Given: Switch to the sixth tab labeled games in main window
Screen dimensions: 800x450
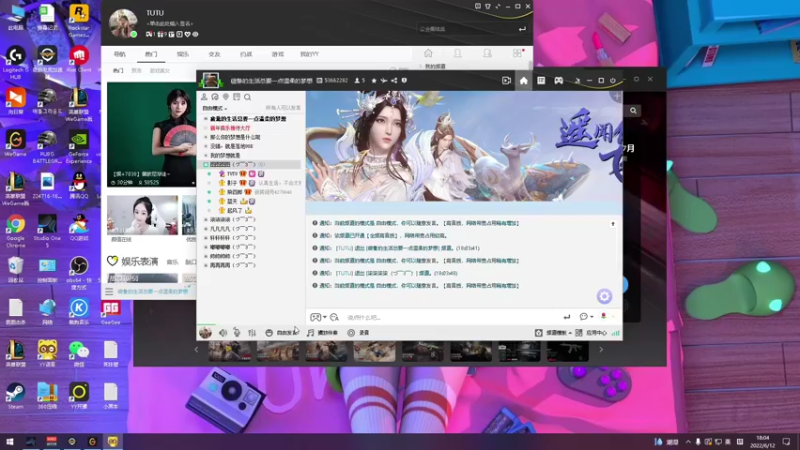Looking at the screenshot, I should (x=278, y=54).
